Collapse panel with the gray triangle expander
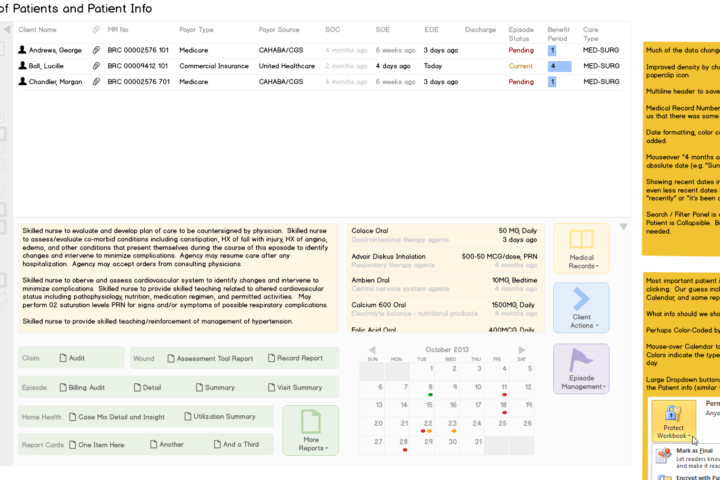 (x=625, y=227)
